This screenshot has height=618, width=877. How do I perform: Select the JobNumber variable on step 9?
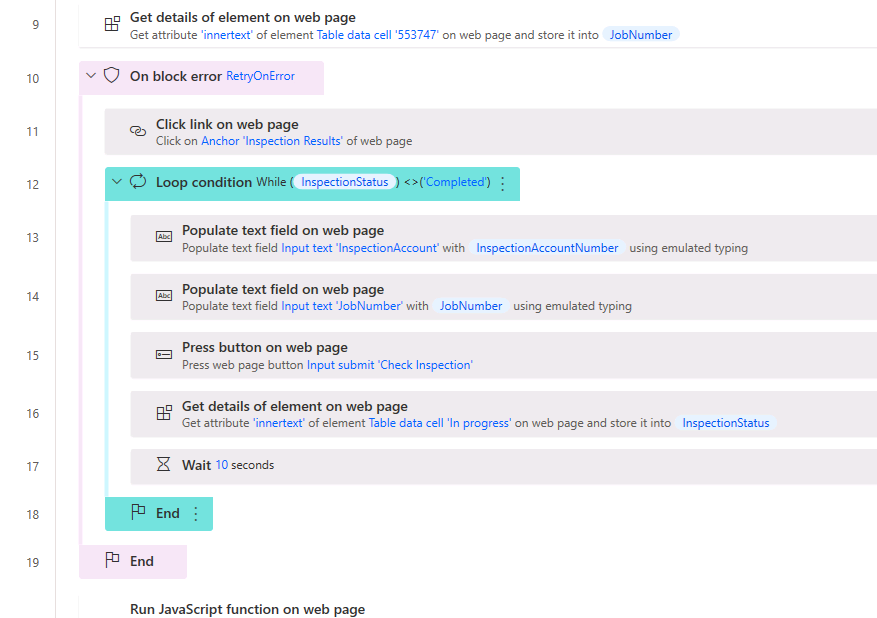640,35
